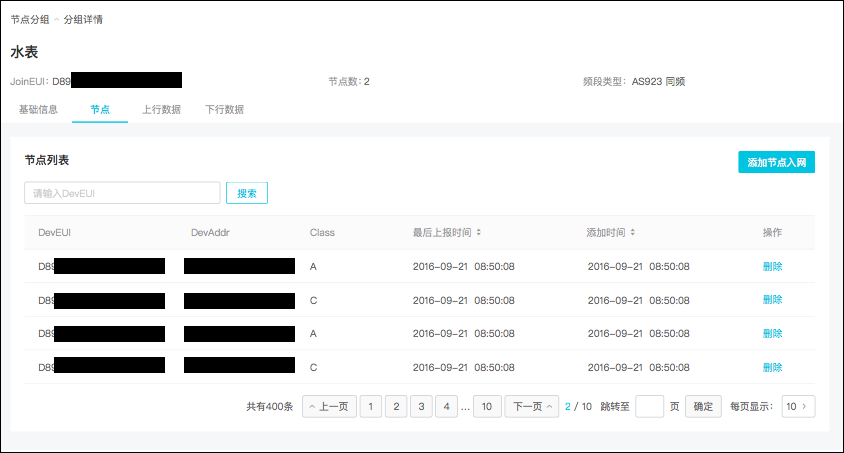844x453 pixels.
Task: Click the 搜索 button
Action: click(x=247, y=193)
